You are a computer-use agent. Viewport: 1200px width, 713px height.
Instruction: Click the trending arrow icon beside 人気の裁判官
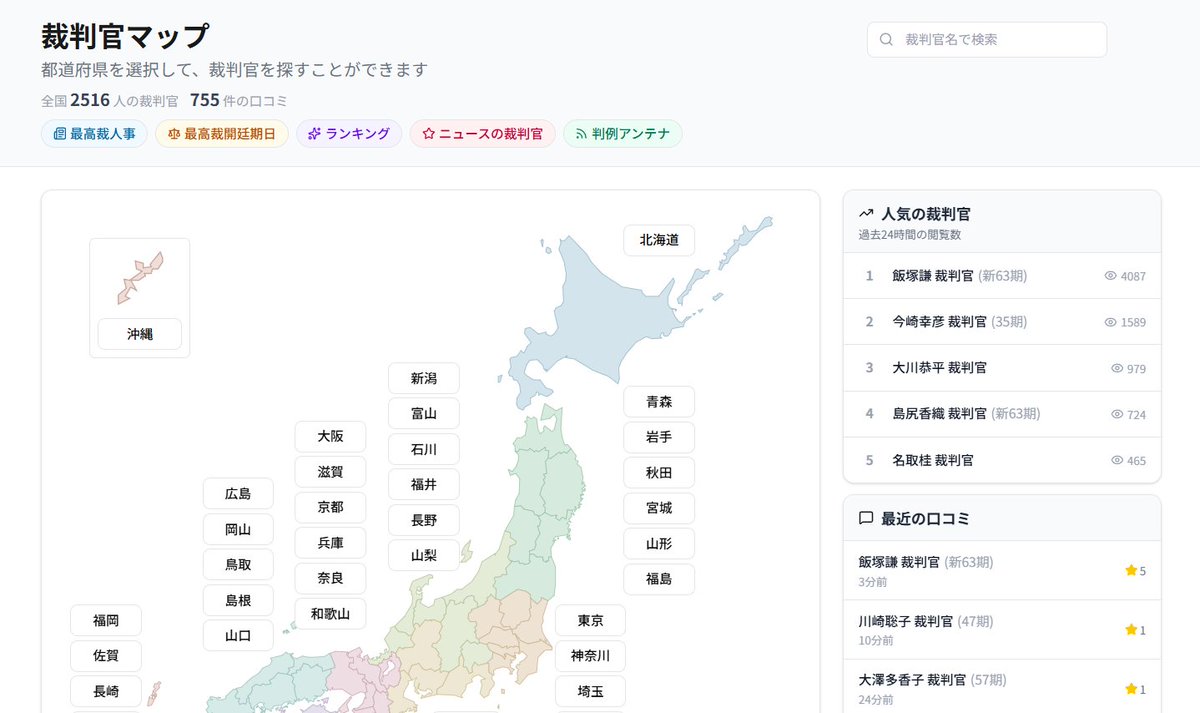point(866,213)
